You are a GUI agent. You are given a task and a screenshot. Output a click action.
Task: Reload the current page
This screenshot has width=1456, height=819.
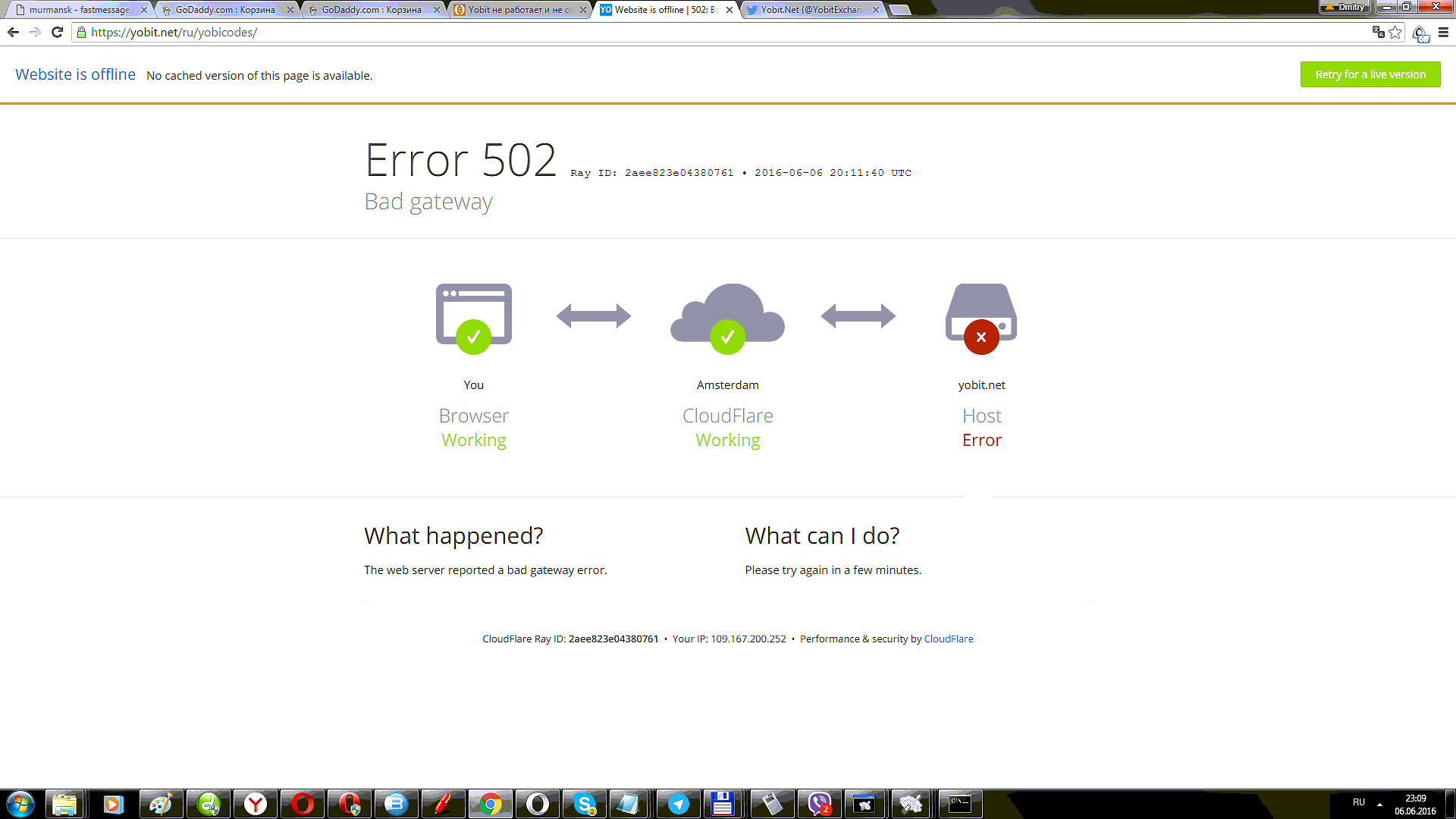click(x=57, y=32)
